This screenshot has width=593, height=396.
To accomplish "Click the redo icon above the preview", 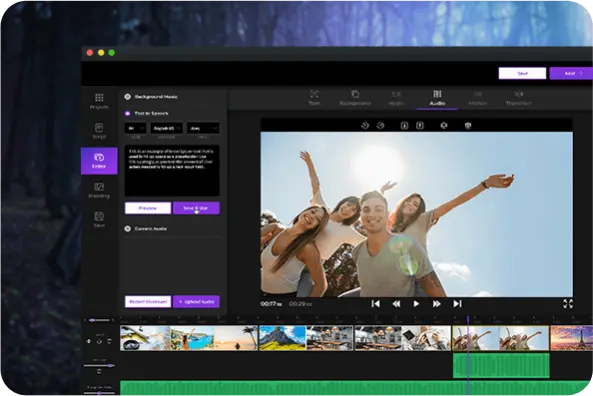I will pyautogui.click(x=380, y=126).
